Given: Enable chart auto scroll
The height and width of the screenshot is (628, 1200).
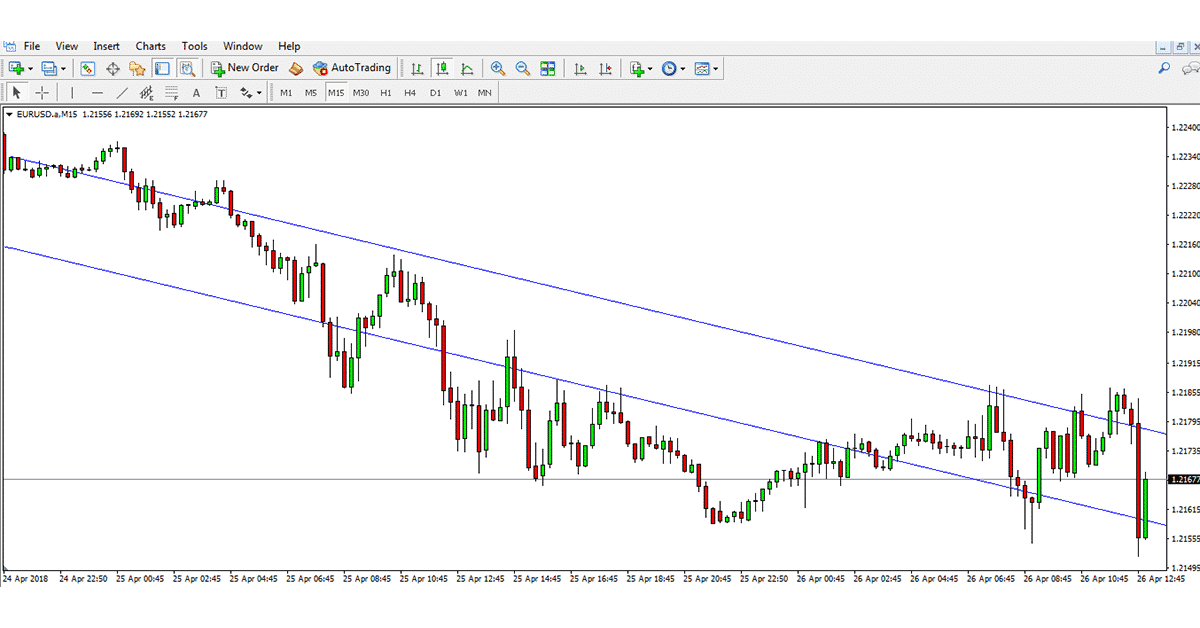Looking at the screenshot, I should pyautogui.click(x=580, y=68).
